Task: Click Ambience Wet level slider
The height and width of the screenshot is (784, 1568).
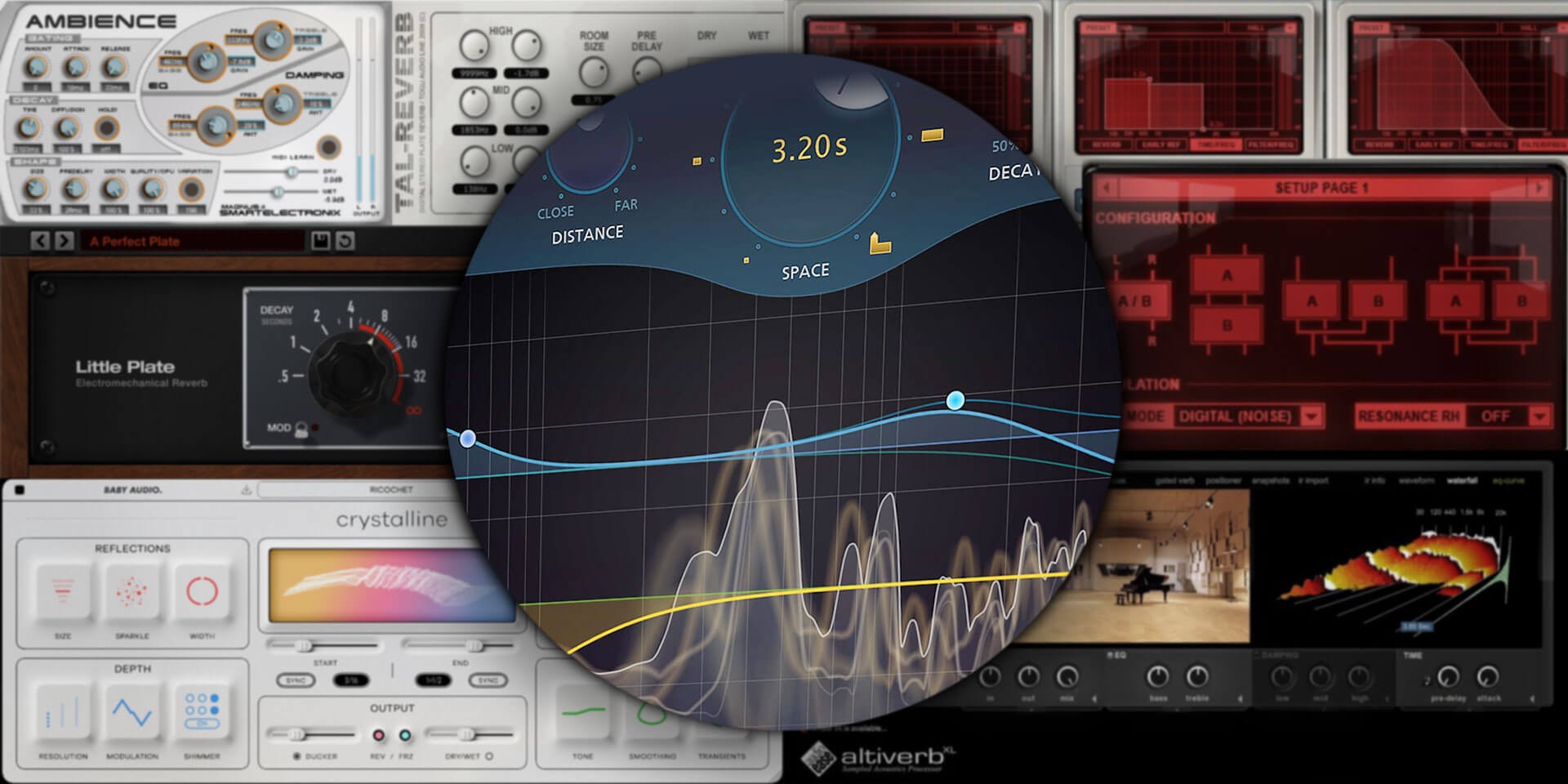Action: (273, 191)
